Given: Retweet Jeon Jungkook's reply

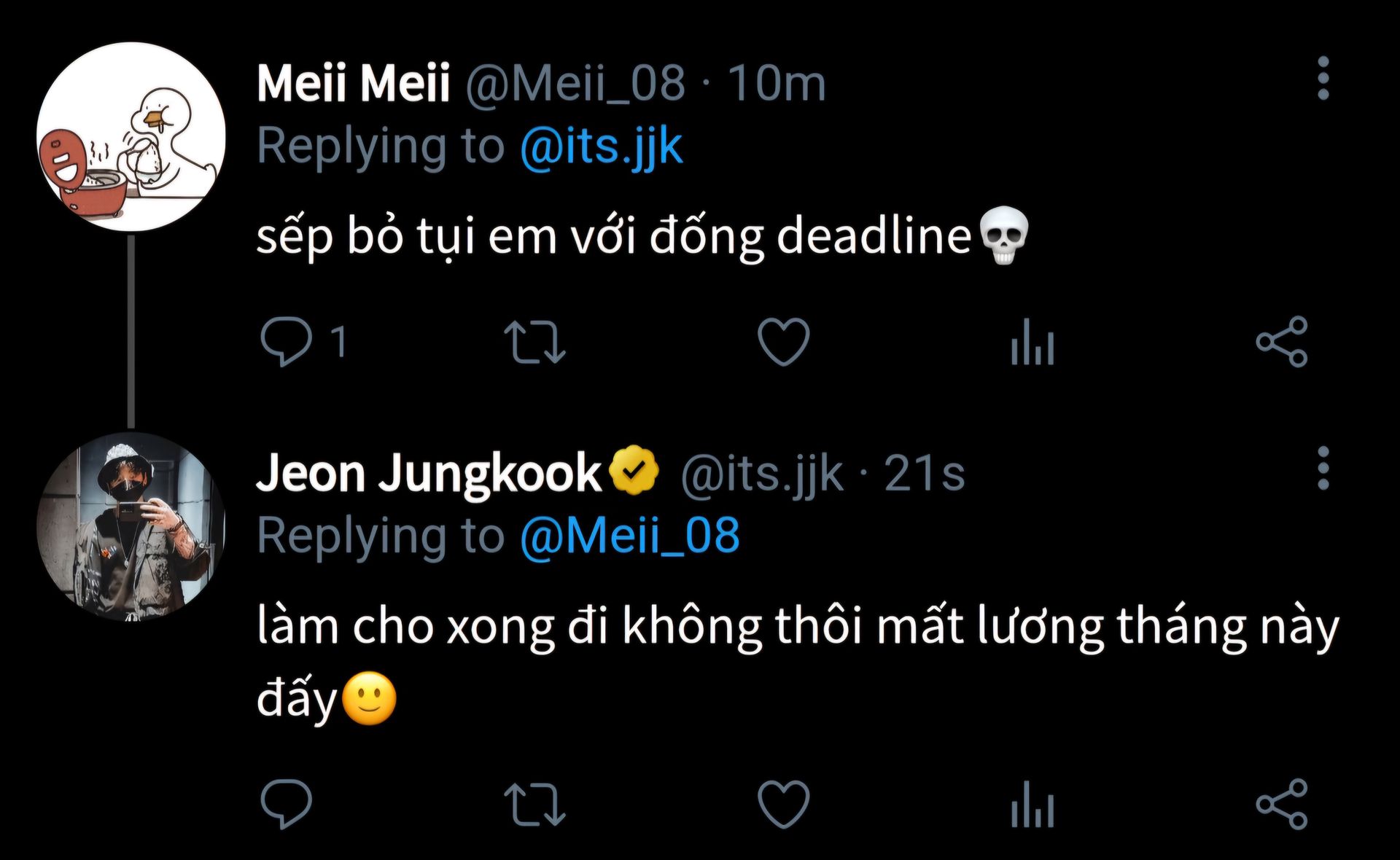Looking at the screenshot, I should pos(534,803).
